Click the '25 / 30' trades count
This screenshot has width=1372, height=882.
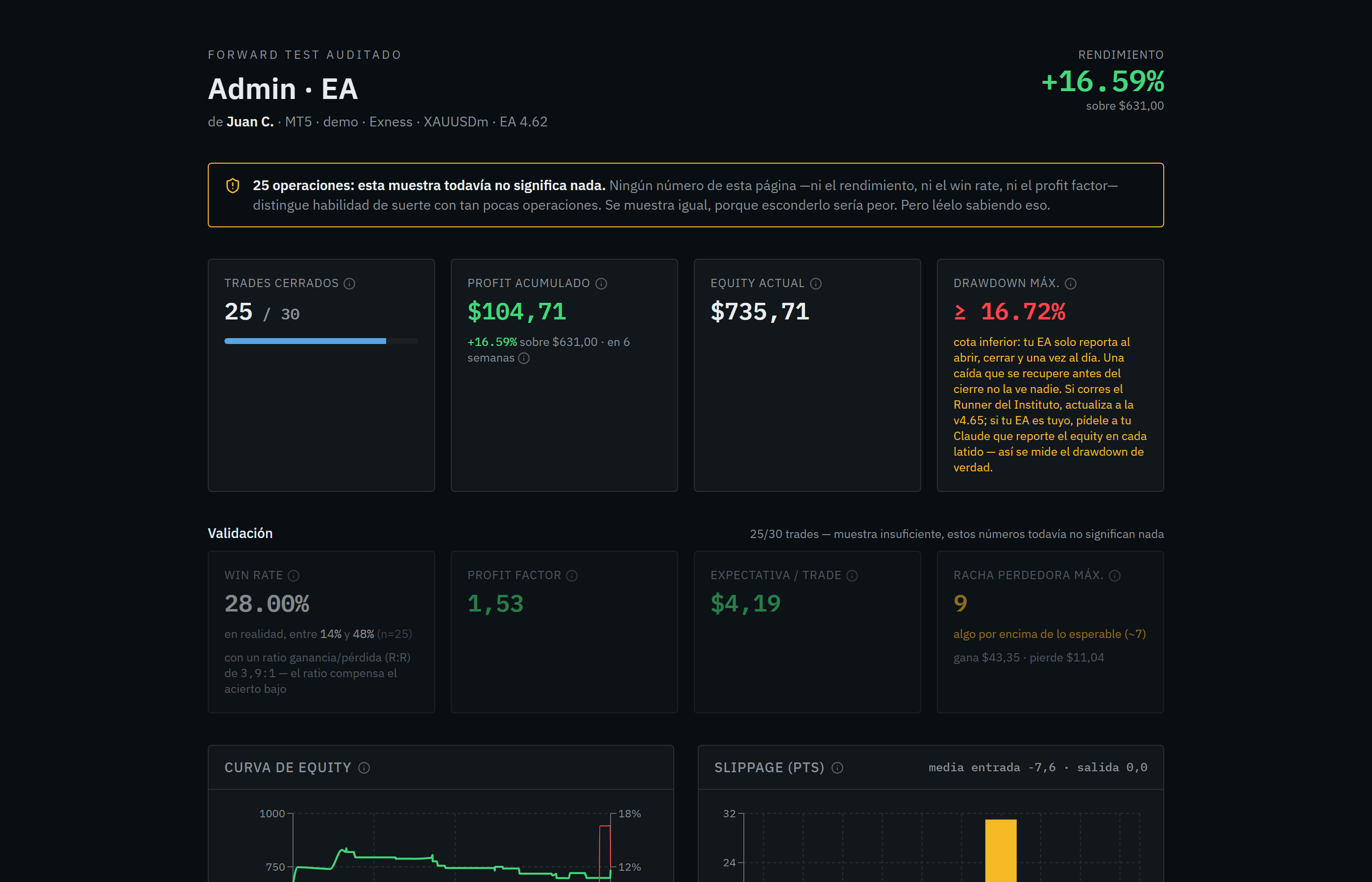coord(262,312)
